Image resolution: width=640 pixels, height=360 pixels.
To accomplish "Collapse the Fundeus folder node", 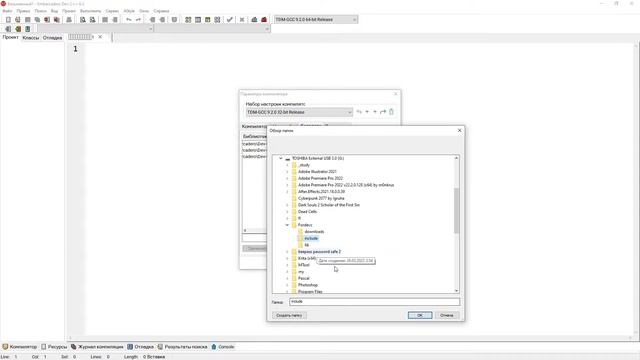I will tap(287, 225).
